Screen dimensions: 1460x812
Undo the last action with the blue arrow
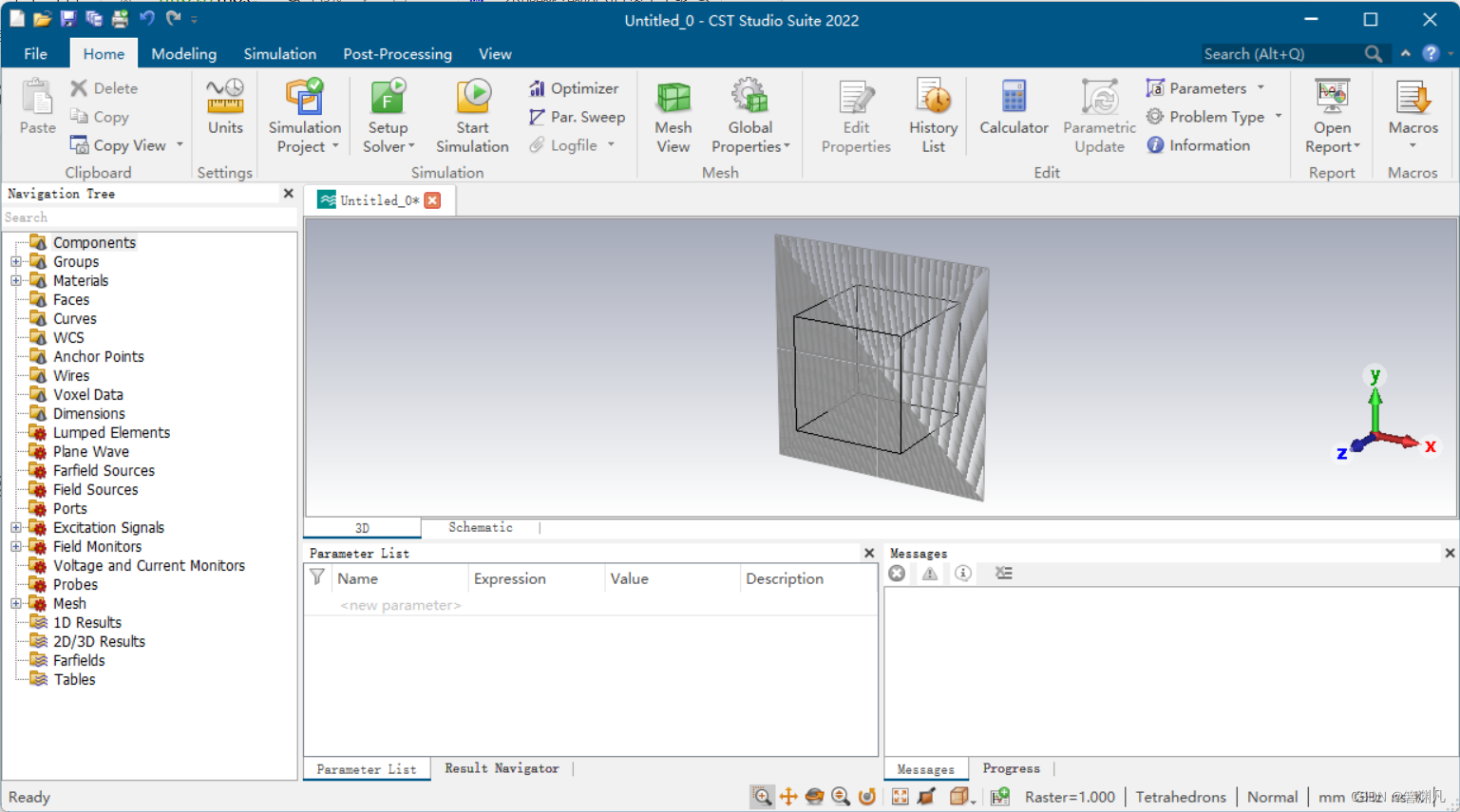(x=146, y=18)
